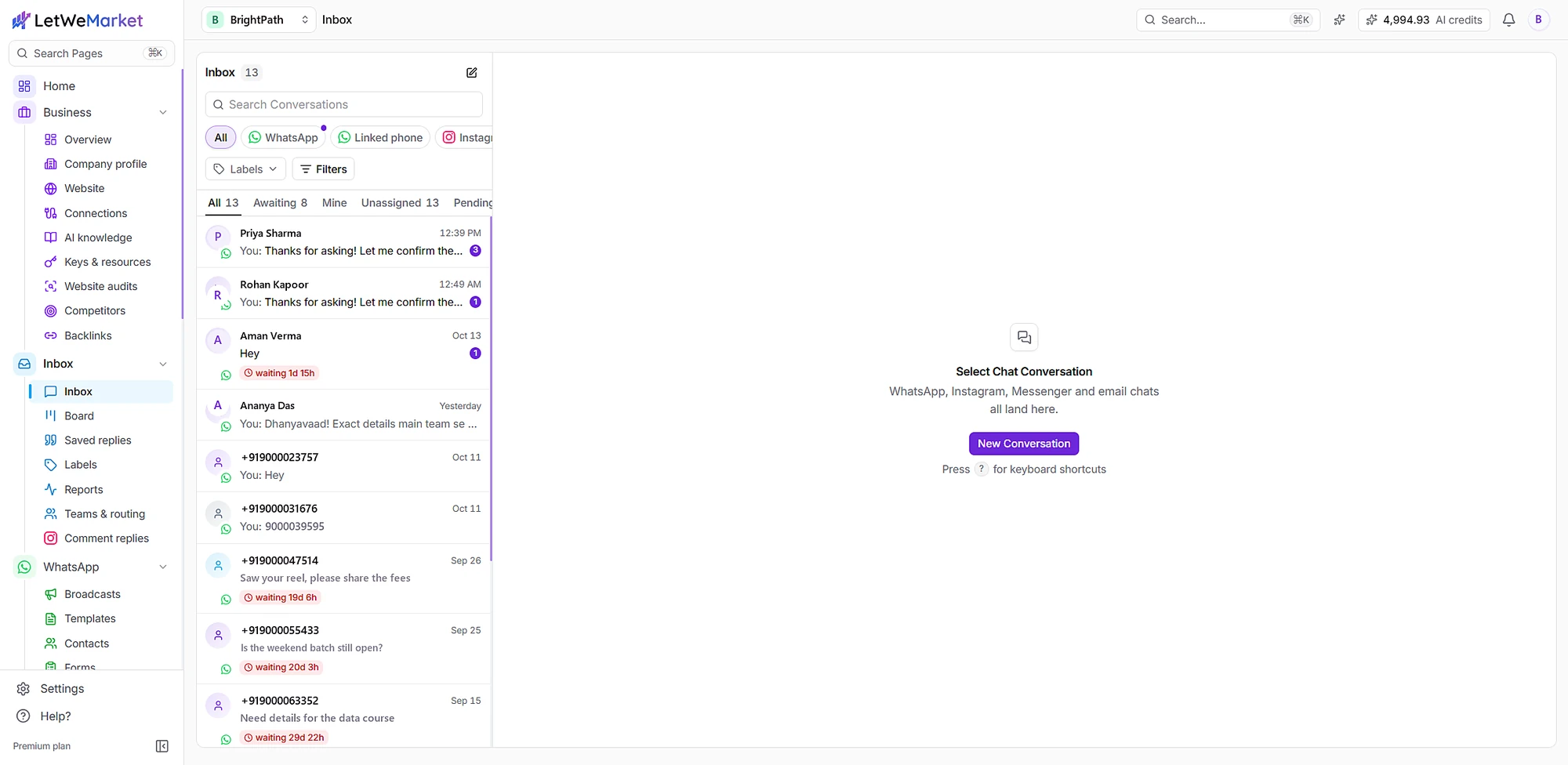
Task: Open the Labels dropdown
Action: coord(245,169)
